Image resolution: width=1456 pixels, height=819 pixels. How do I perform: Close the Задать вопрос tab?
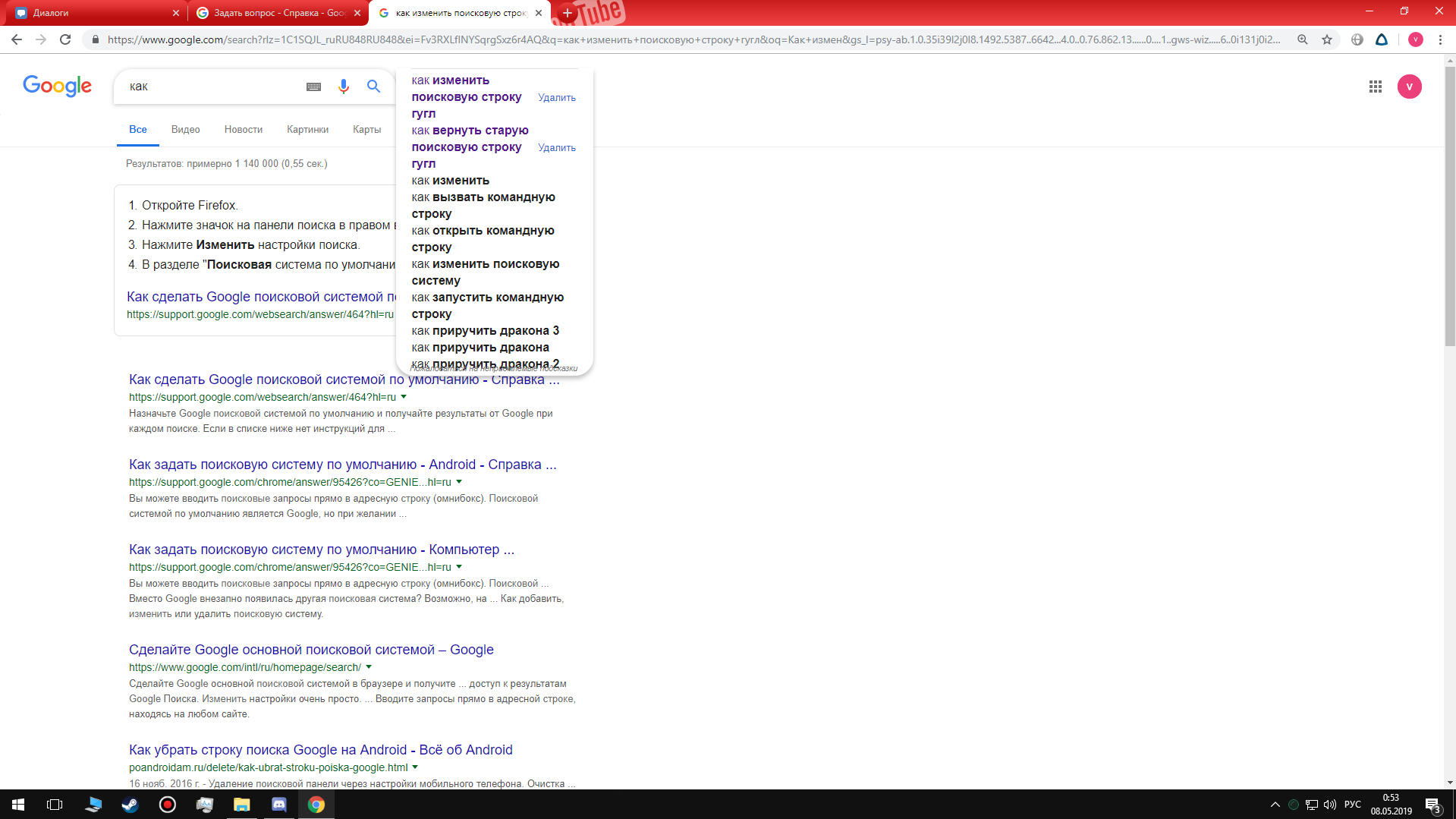pos(357,13)
